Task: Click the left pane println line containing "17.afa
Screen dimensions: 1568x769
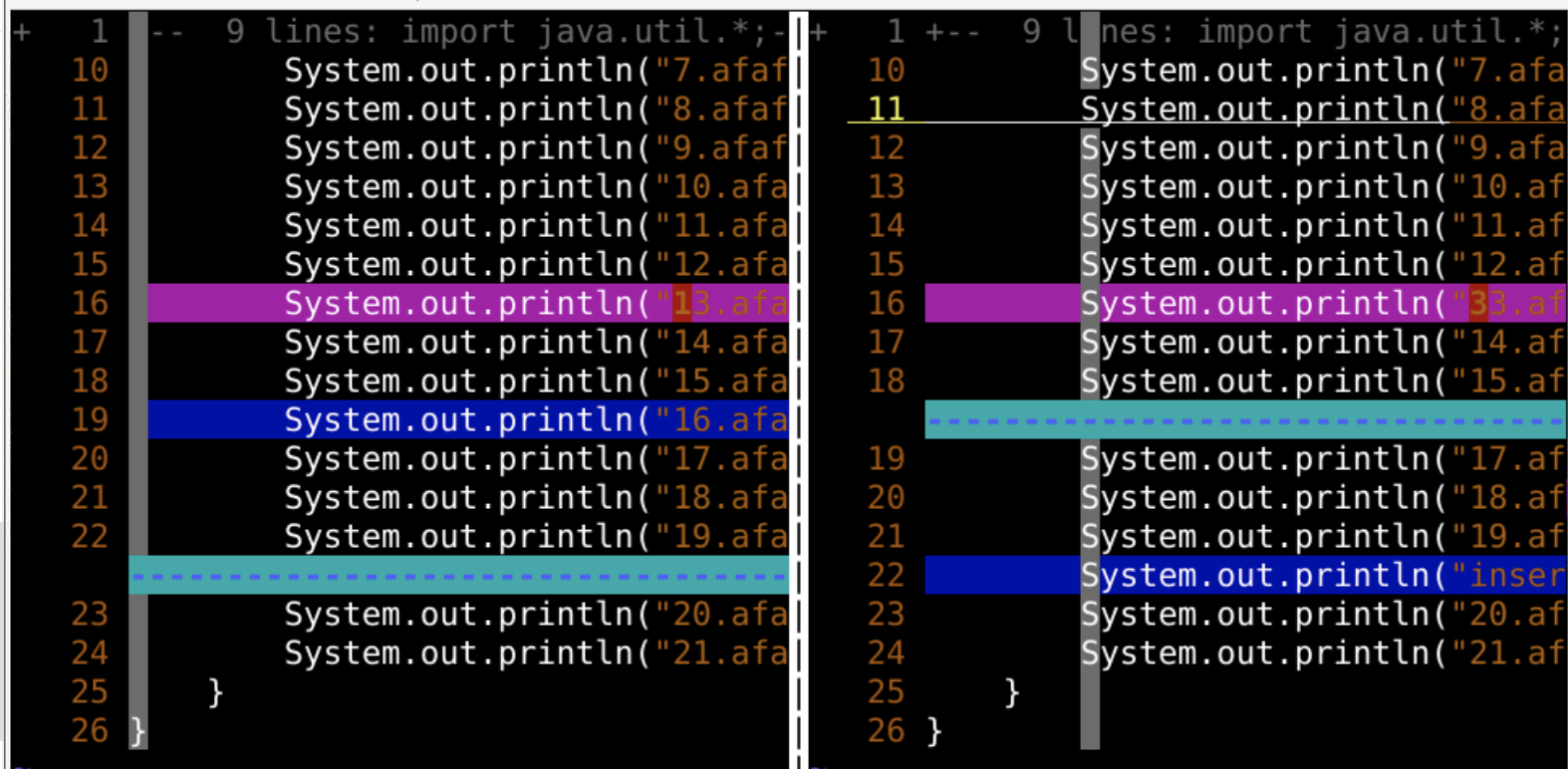Action: [536, 459]
